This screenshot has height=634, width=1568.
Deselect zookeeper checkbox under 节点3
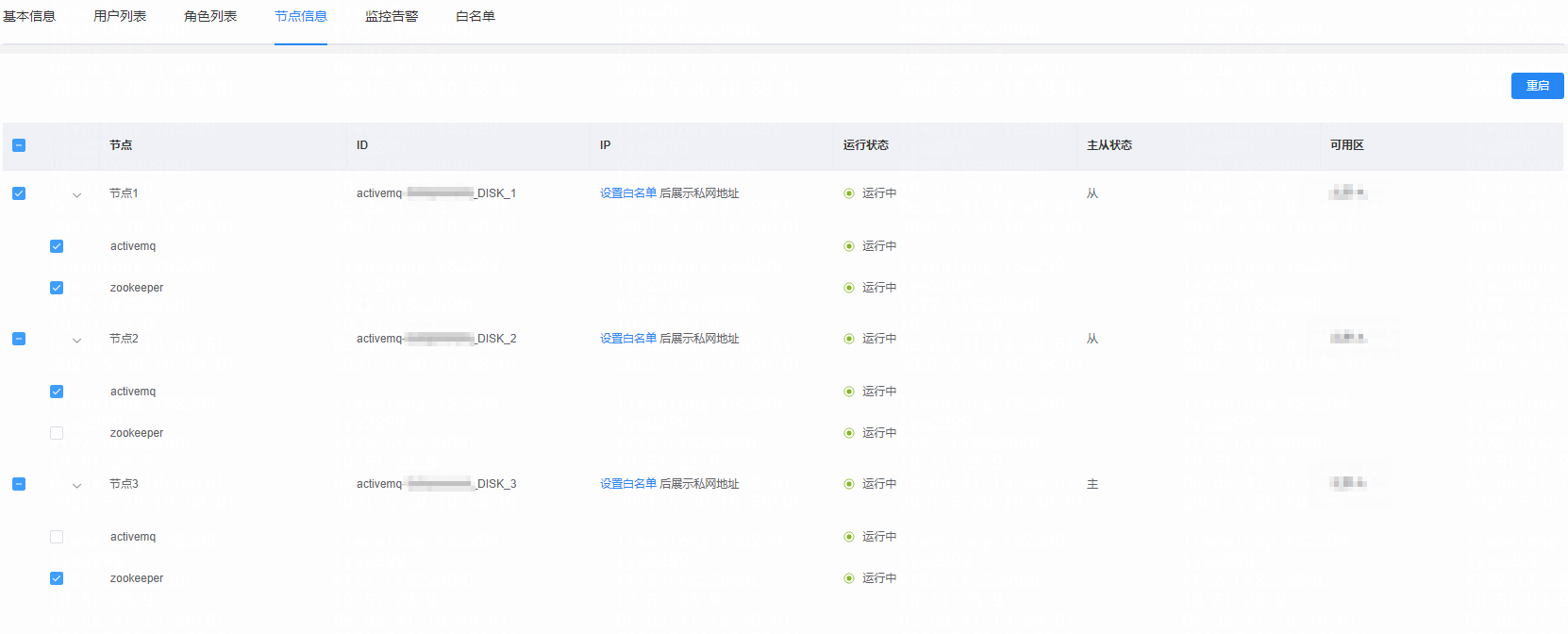pos(57,578)
